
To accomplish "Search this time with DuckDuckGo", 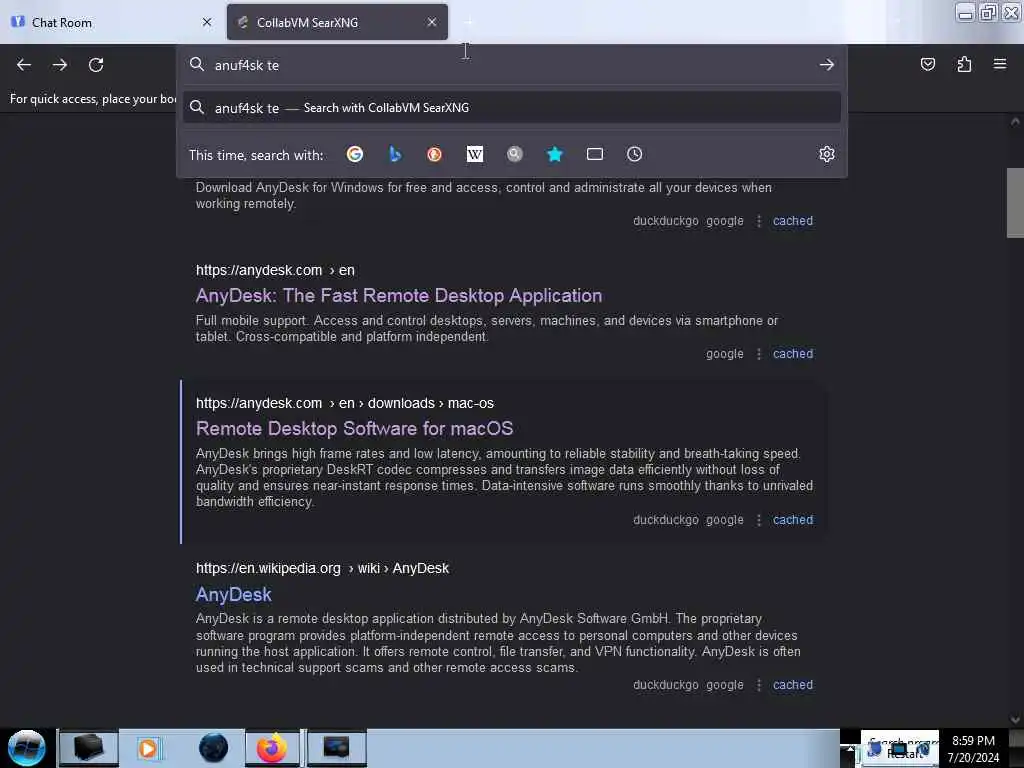I will 434,154.
